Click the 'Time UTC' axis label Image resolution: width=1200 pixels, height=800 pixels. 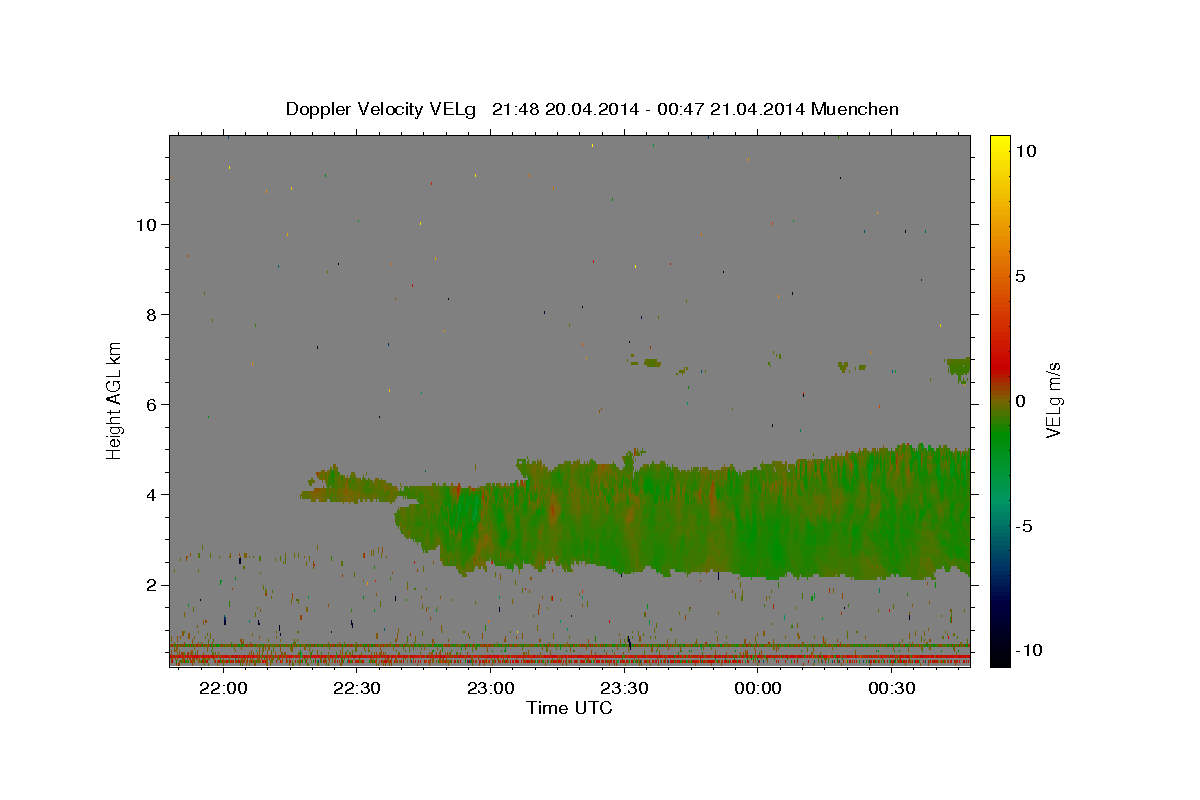569,708
